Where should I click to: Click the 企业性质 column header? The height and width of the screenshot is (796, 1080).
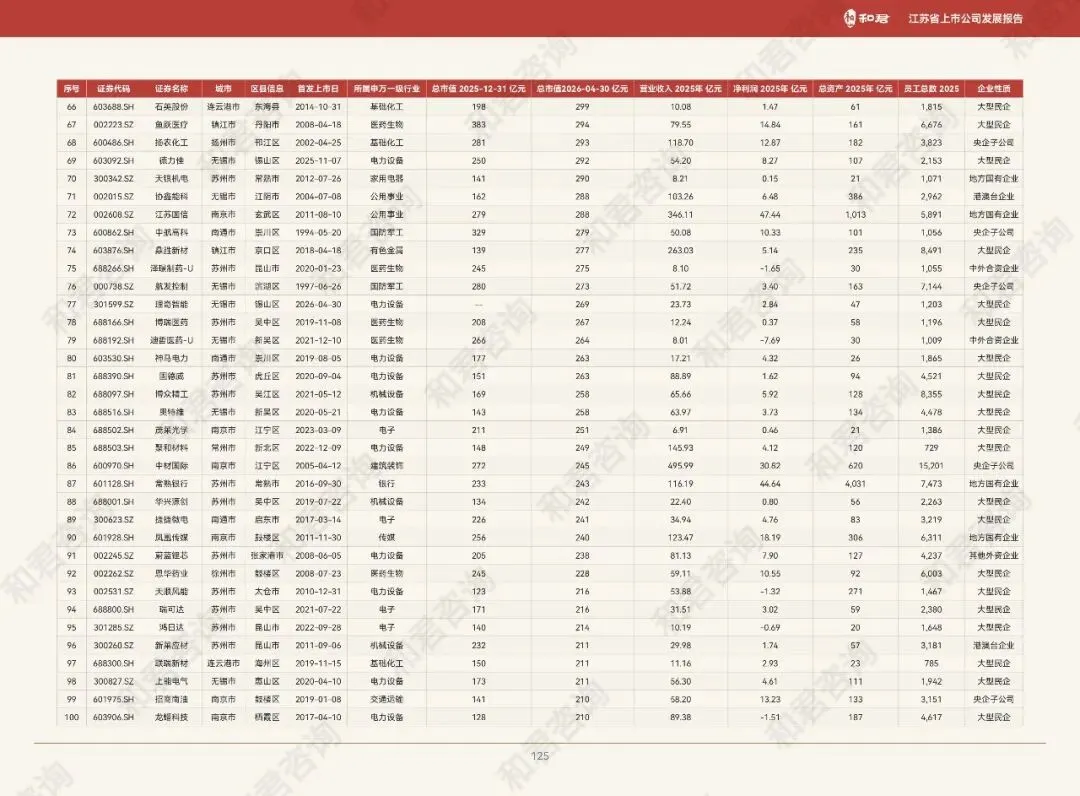click(994, 89)
